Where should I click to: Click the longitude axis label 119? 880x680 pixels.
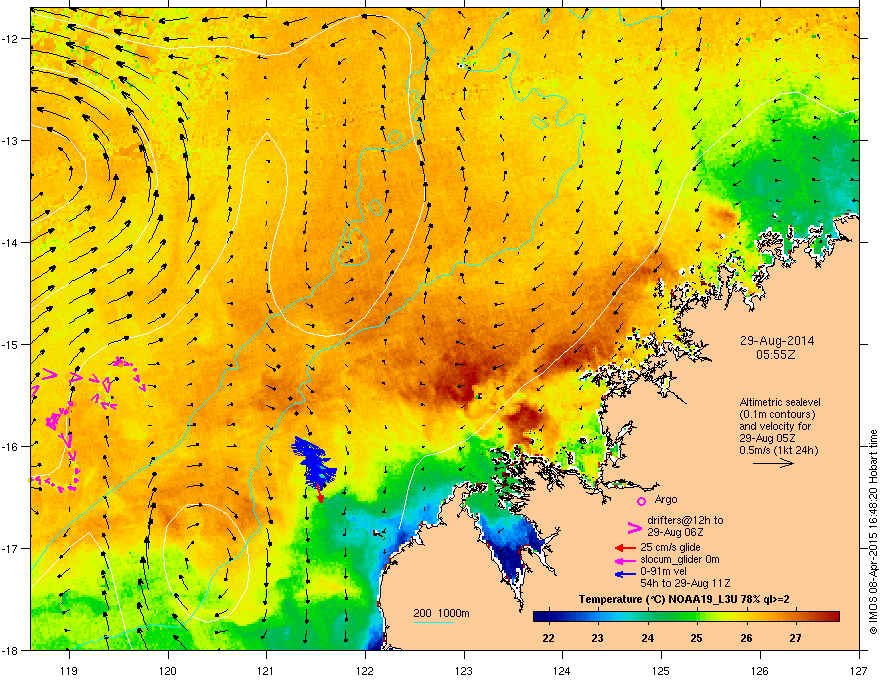tap(69, 670)
